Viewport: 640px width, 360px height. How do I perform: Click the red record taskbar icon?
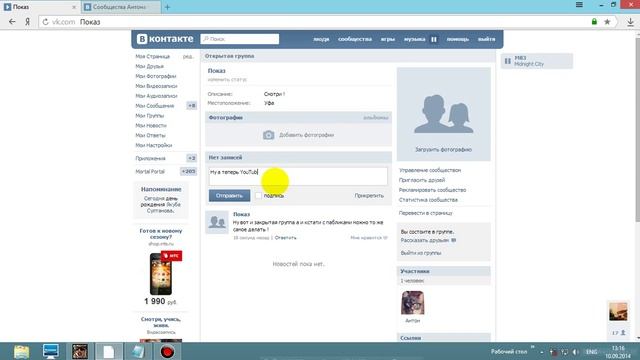pyautogui.click(x=167, y=351)
